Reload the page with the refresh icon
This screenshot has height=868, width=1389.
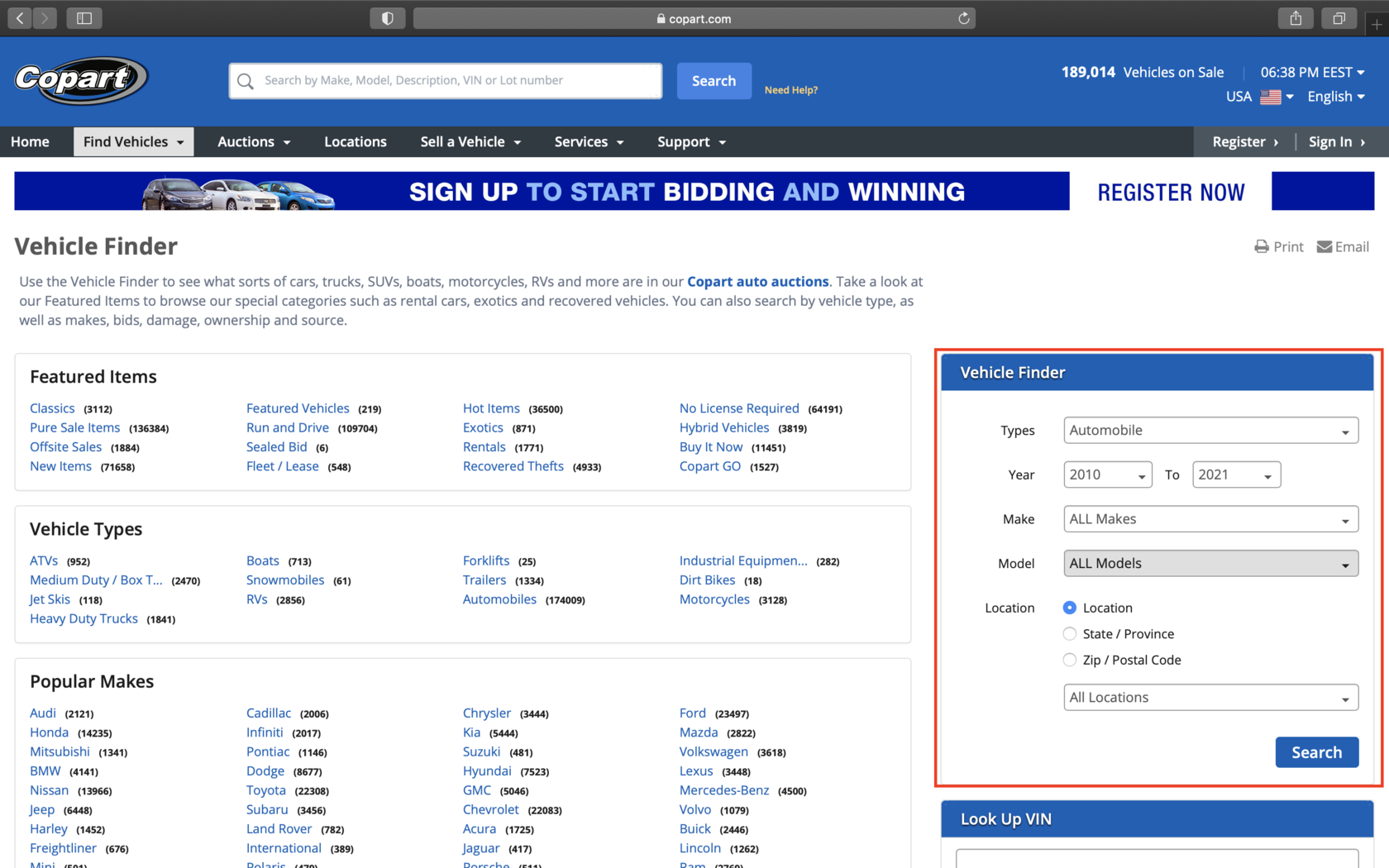pos(963,18)
